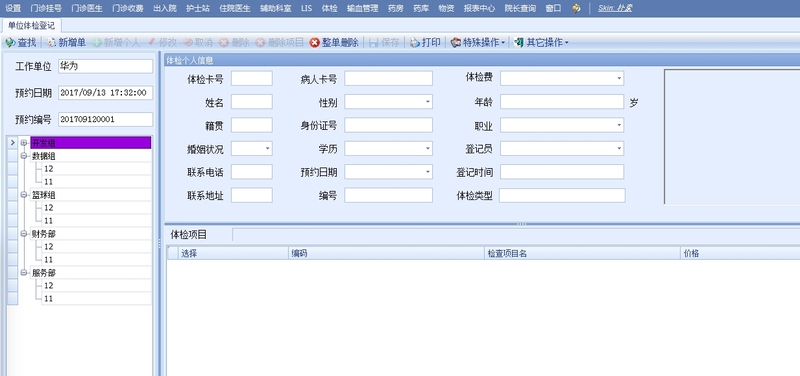Screen dimensions: 800x376
Task: Open the 体检费 combo box
Action: point(619,79)
